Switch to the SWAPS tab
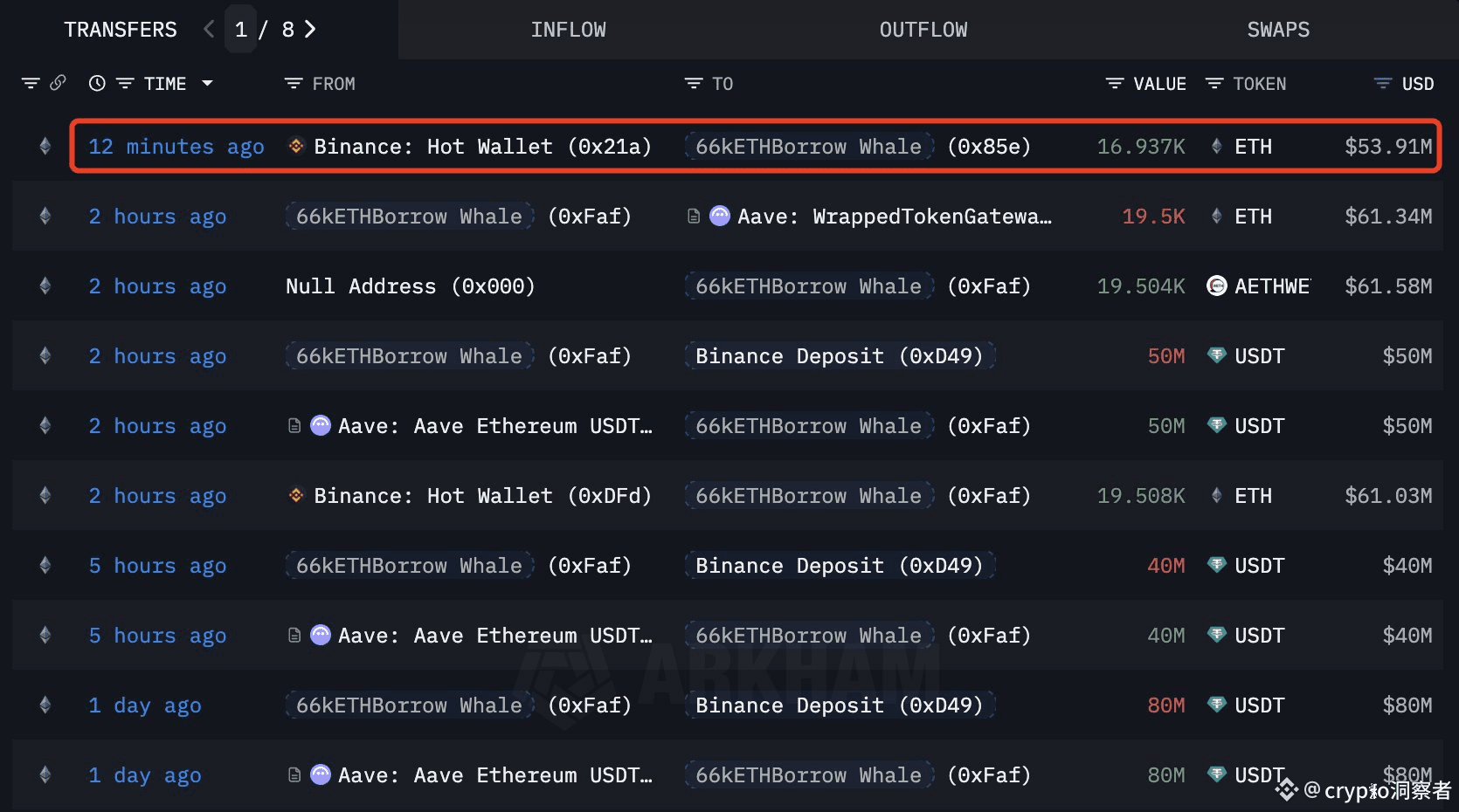The height and width of the screenshot is (812, 1459). (1277, 30)
